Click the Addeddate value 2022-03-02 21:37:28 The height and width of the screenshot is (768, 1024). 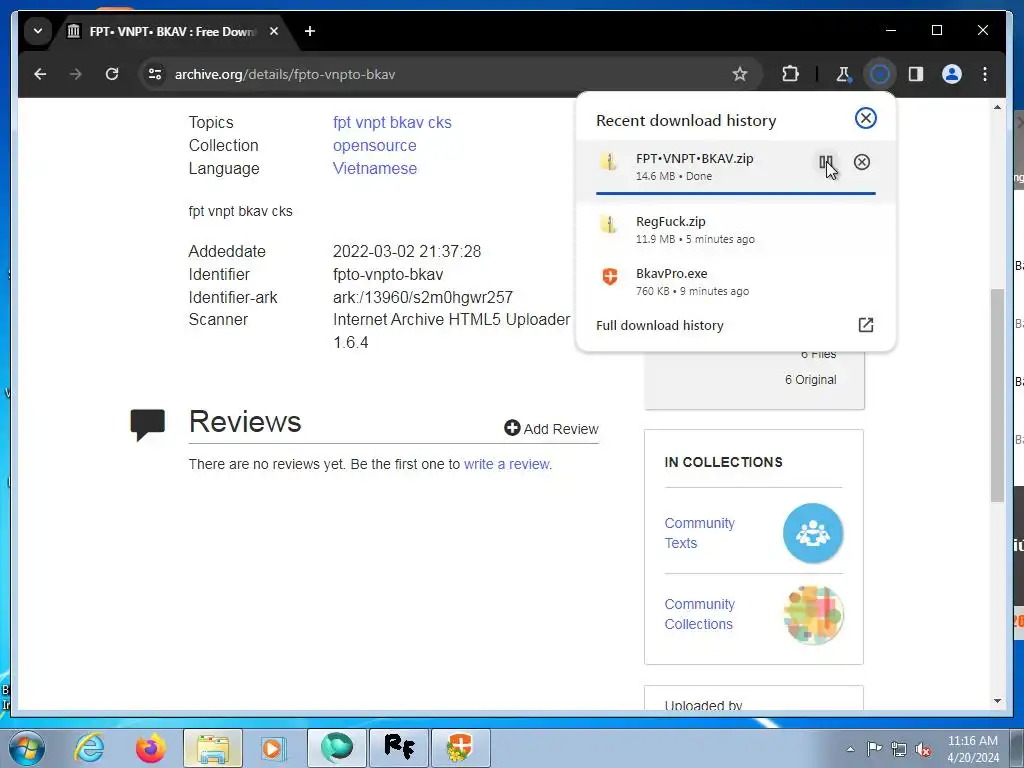407,251
